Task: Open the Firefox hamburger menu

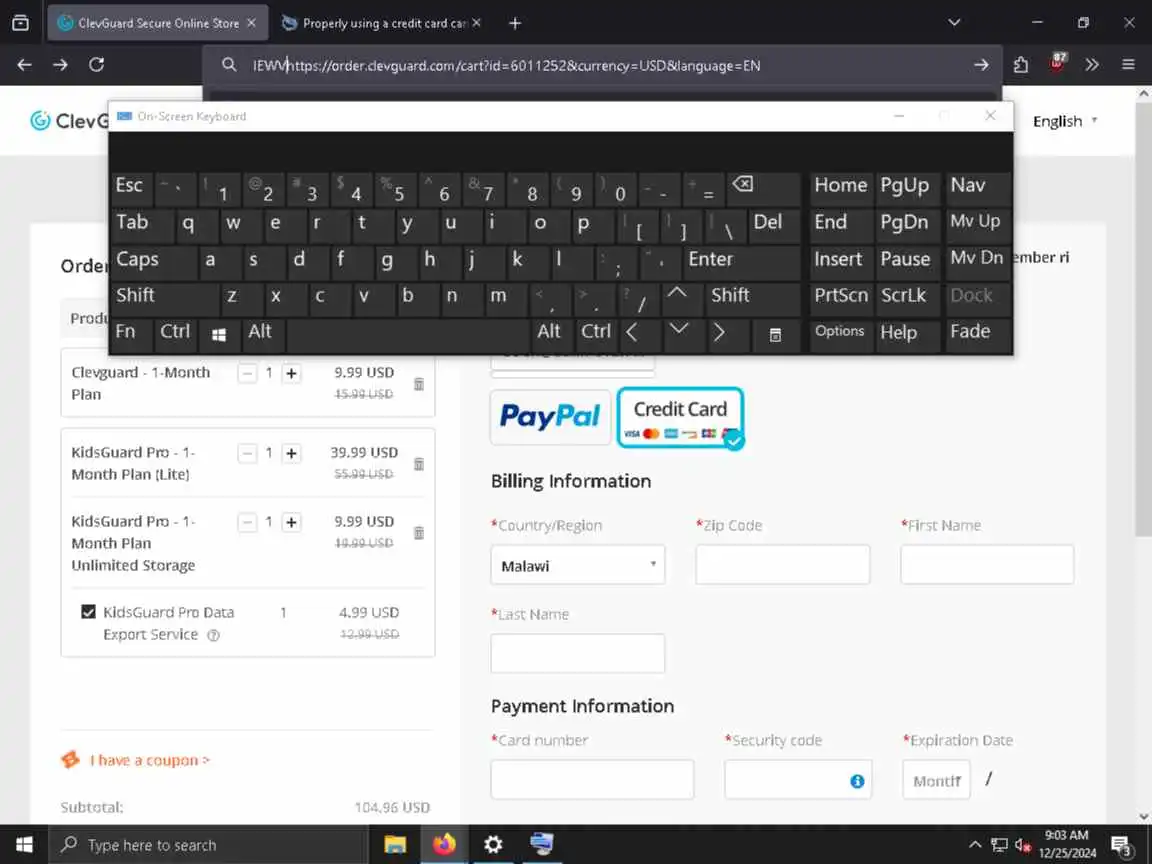Action: pyautogui.click(x=1128, y=65)
